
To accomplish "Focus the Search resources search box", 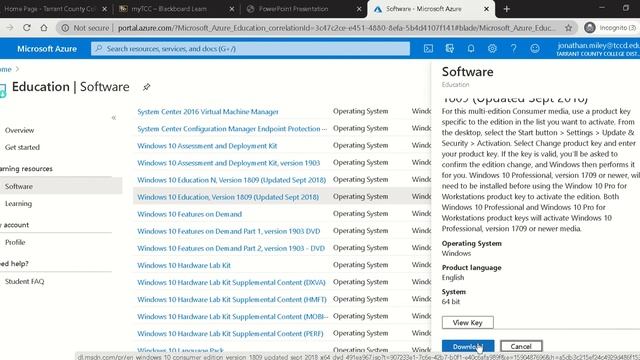I will coord(250,49).
